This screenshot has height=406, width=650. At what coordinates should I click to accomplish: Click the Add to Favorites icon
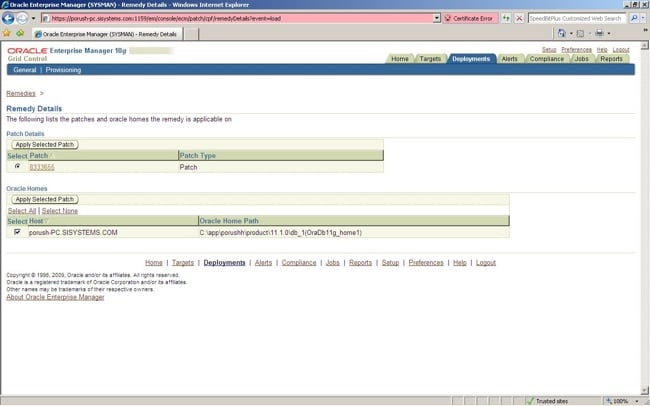coord(19,33)
